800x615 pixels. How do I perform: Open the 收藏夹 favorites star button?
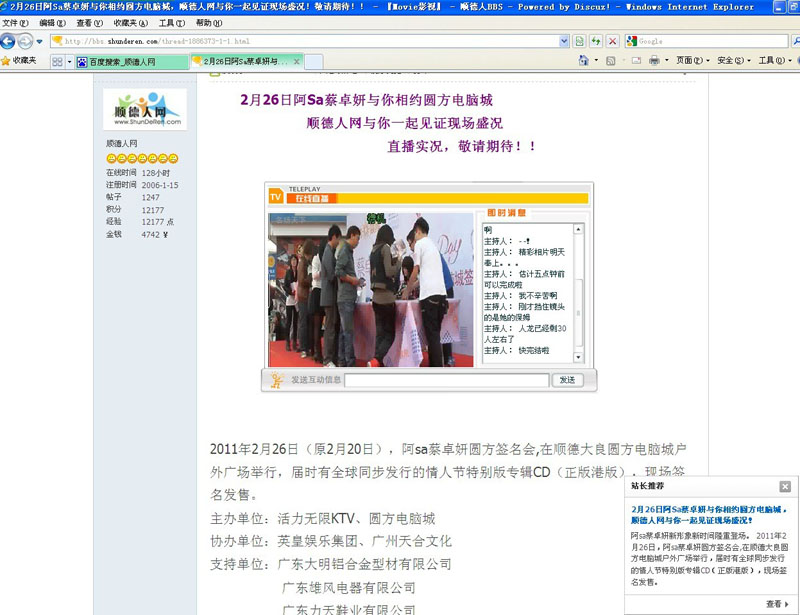19,61
